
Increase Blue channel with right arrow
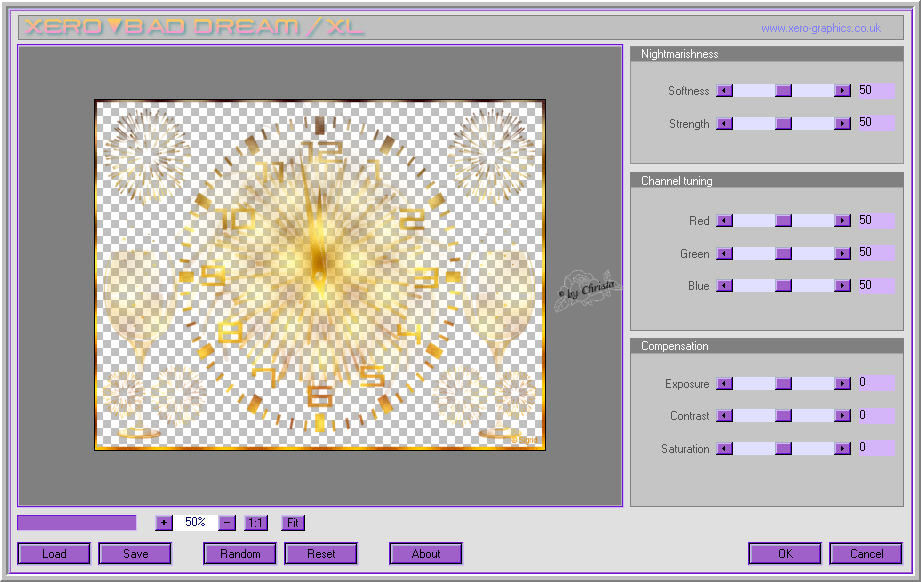click(x=843, y=286)
